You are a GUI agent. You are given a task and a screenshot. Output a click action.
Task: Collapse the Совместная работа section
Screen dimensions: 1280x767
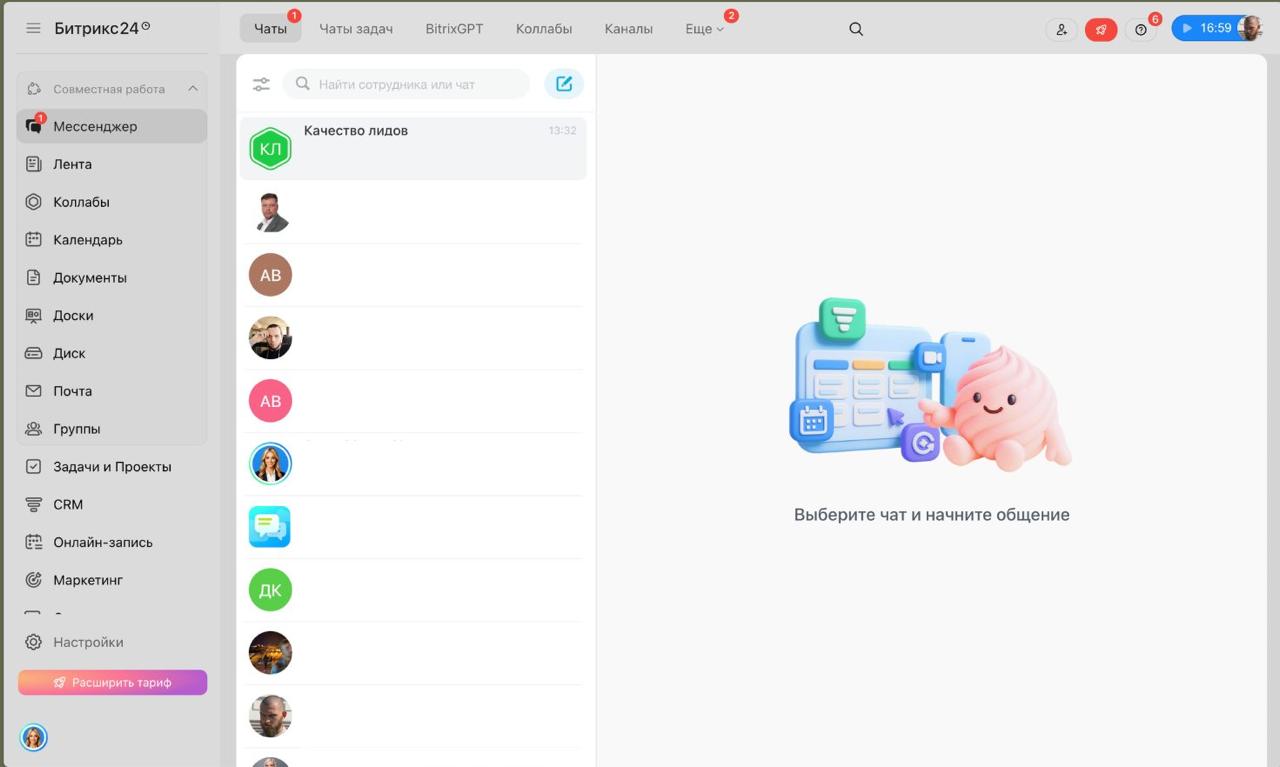[193, 89]
